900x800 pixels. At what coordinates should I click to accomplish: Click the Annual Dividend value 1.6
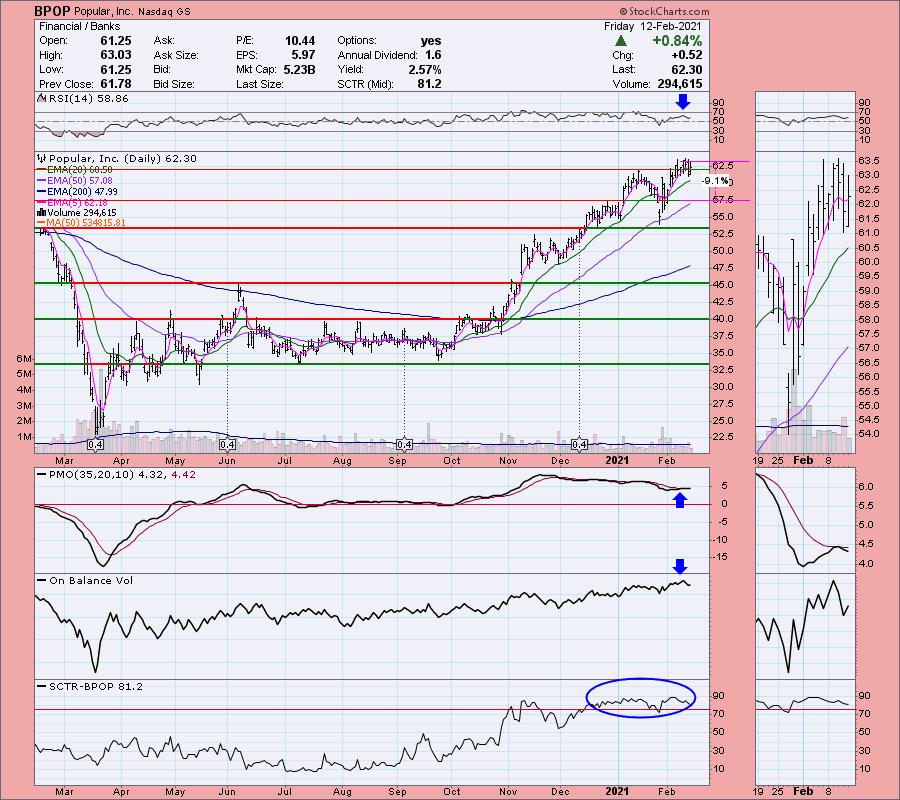[x=433, y=55]
